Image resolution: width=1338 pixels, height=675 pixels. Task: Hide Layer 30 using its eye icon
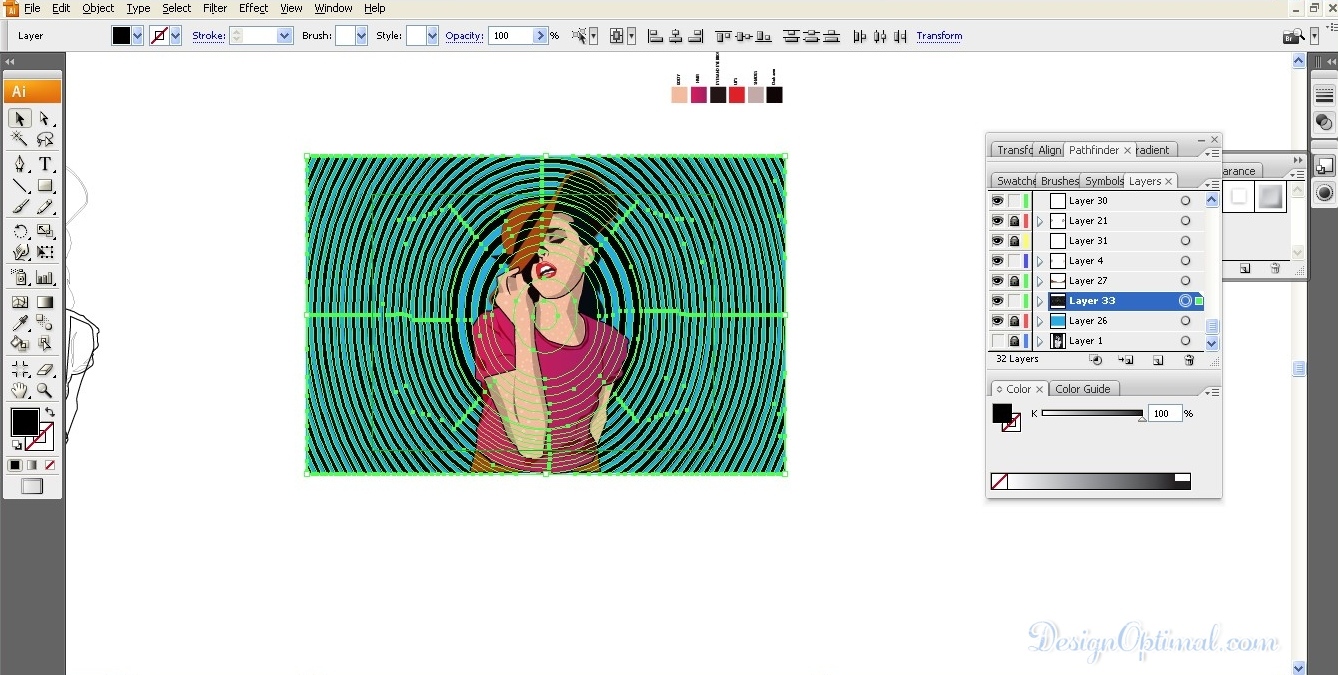click(997, 201)
